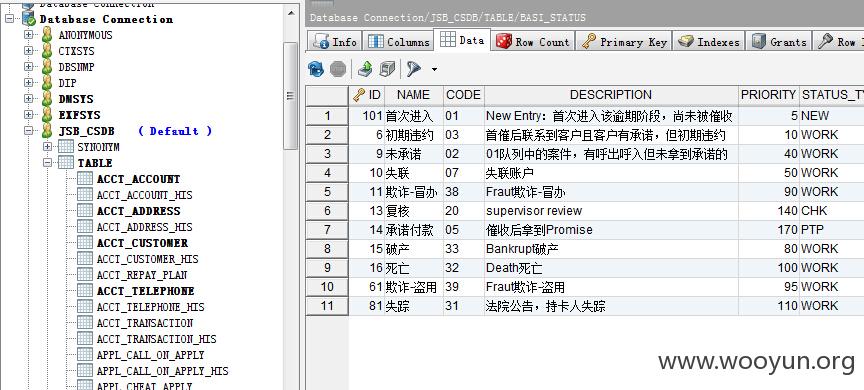Image resolution: width=864 pixels, height=390 pixels.
Task: Collapse the TABLE folder node
Action: 47,163
